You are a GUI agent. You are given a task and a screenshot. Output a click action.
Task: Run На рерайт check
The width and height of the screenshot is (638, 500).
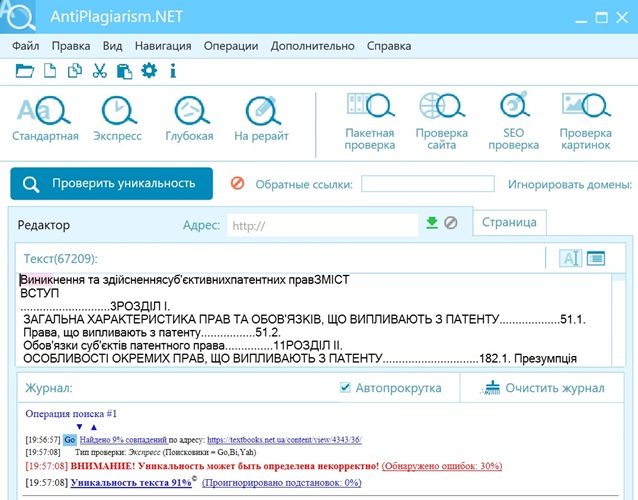261,118
